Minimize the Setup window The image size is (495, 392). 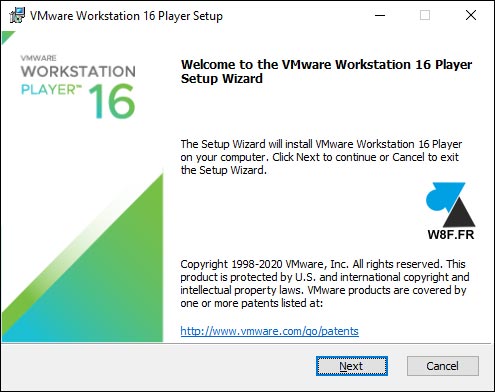click(x=380, y=15)
